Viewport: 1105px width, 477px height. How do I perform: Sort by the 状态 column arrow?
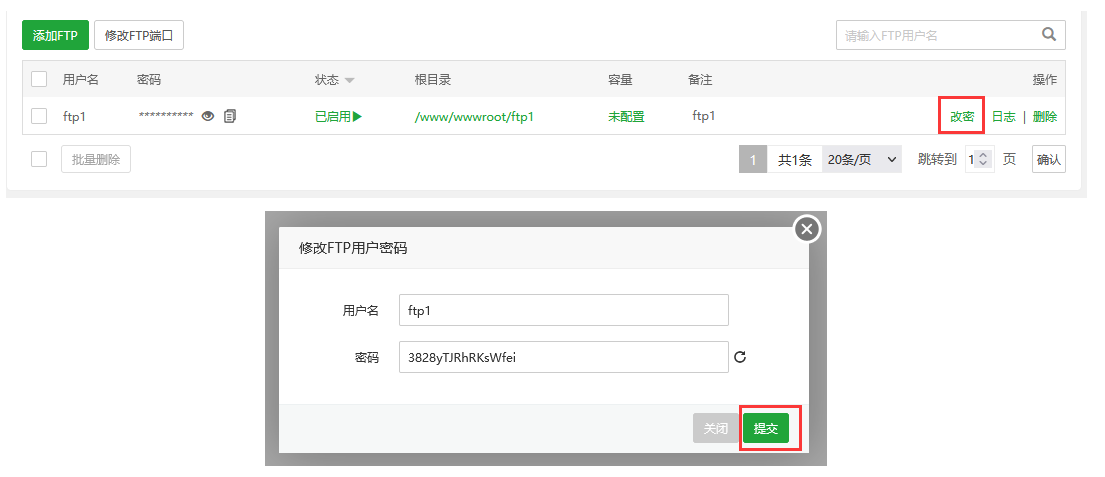(x=350, y=80)
